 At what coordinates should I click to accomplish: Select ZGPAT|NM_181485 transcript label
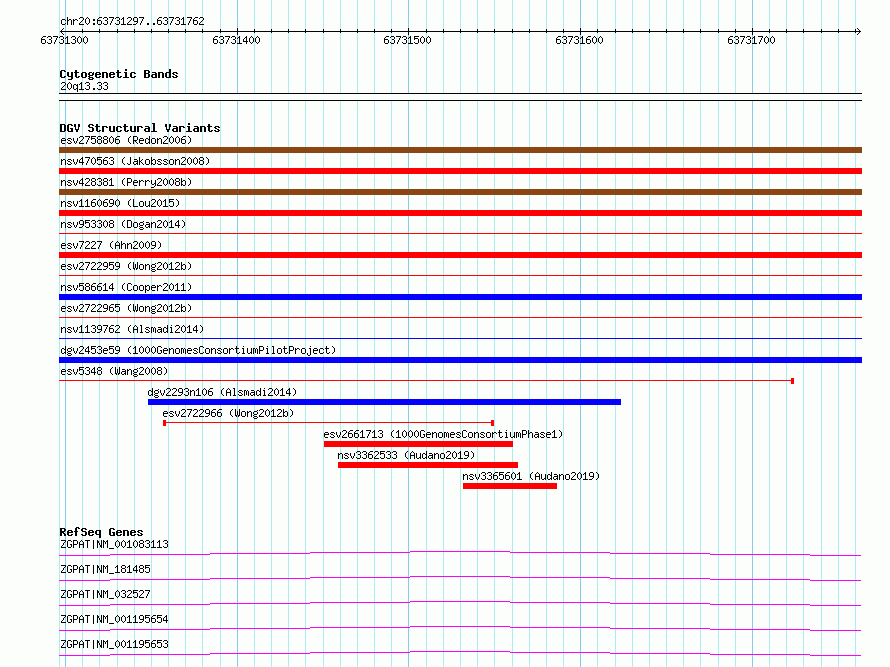(105, 569)
